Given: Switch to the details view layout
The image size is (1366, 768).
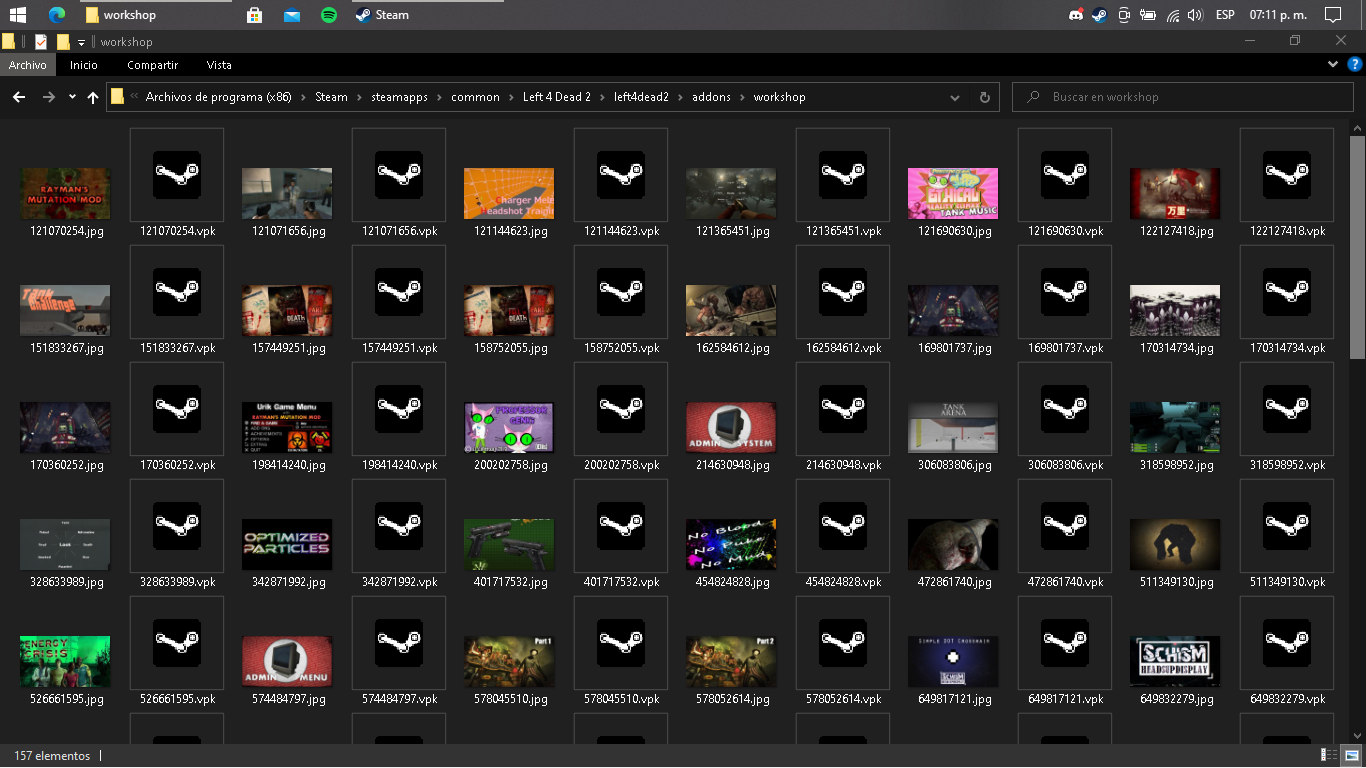Looking at the screenshot, I should 1330,756.
